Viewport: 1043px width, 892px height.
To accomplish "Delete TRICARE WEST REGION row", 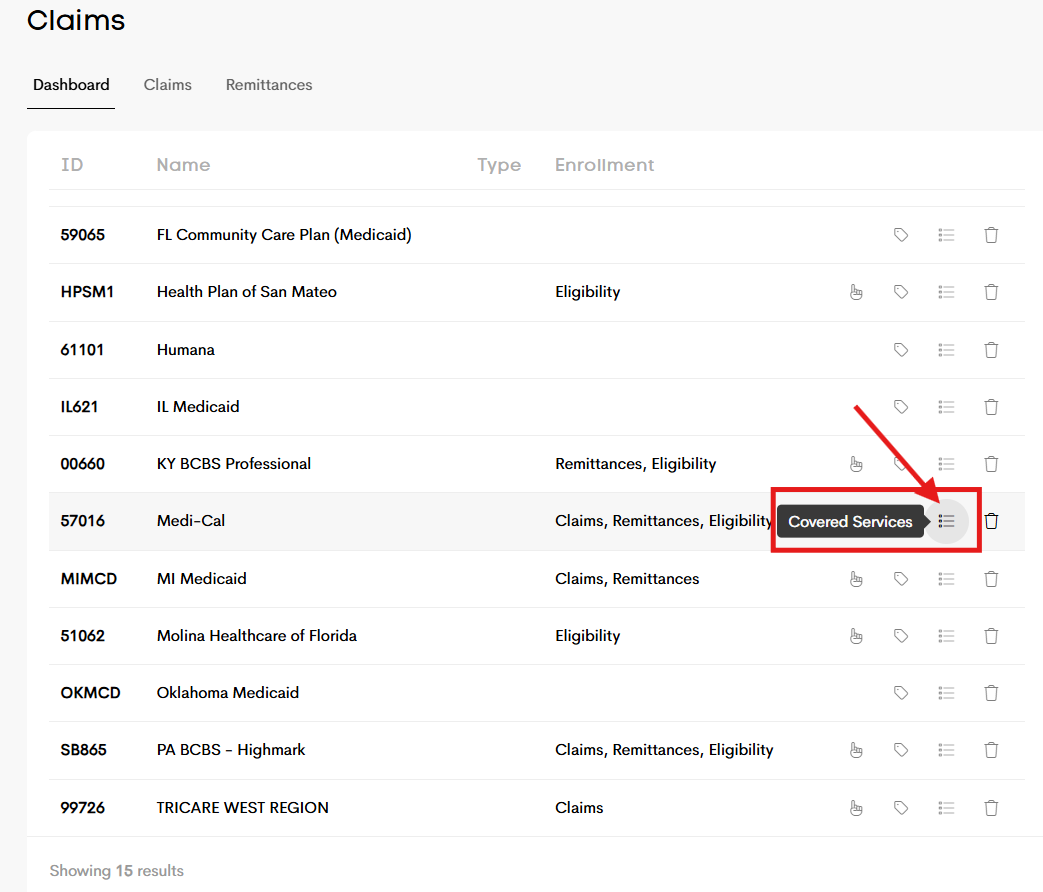I will [991, 808].
